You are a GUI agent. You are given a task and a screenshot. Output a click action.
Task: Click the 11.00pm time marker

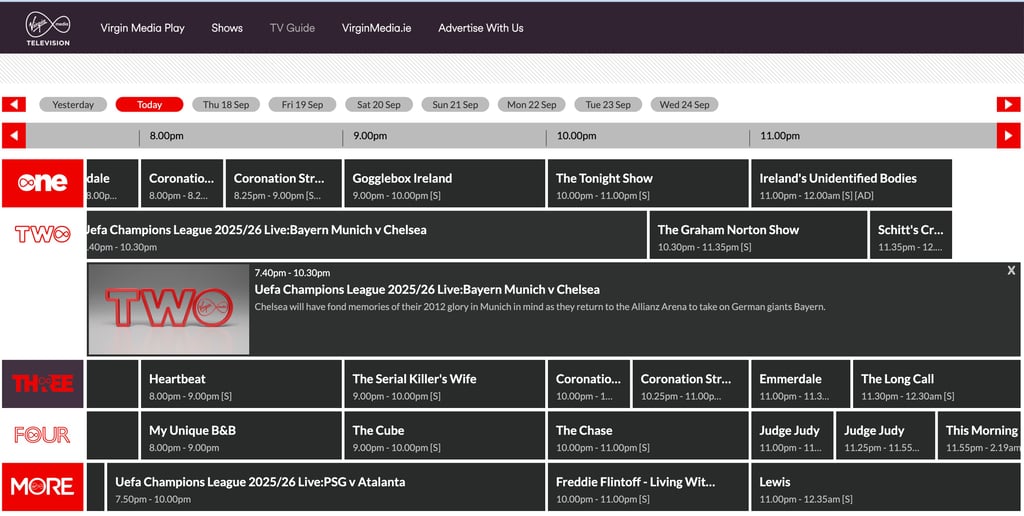(x=780, y=136)
